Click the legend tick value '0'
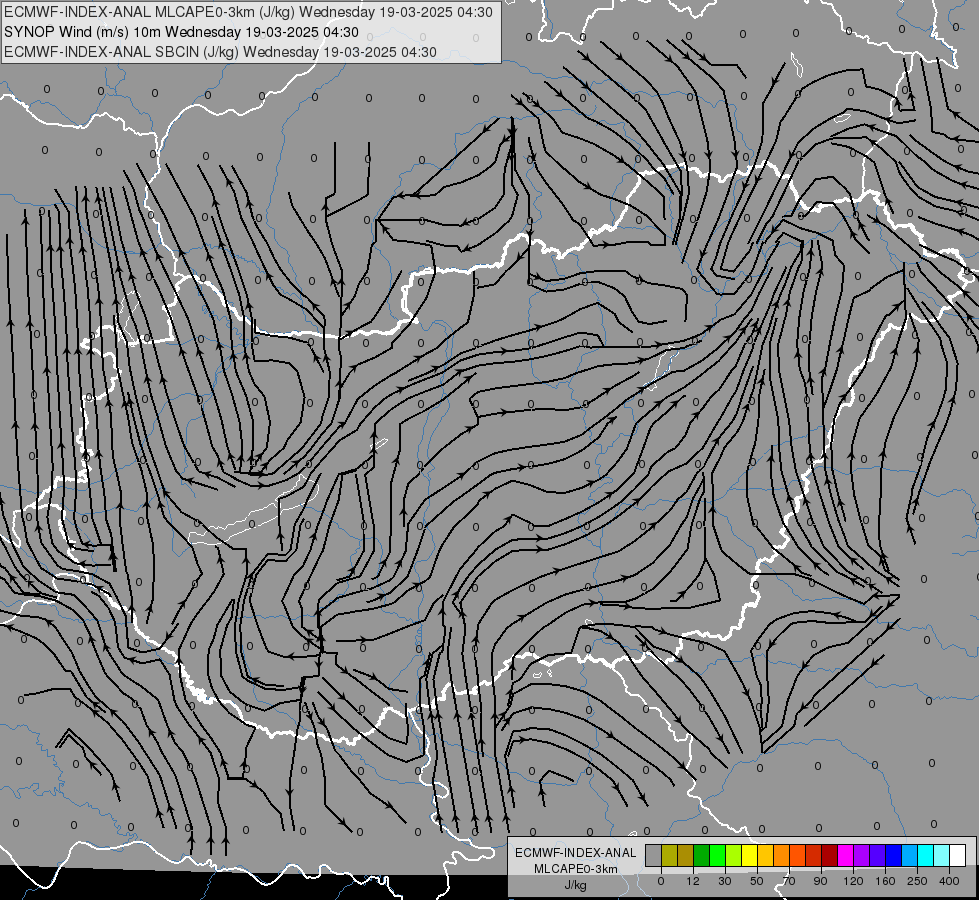This screenshot has height=900, width=979. 661,881
